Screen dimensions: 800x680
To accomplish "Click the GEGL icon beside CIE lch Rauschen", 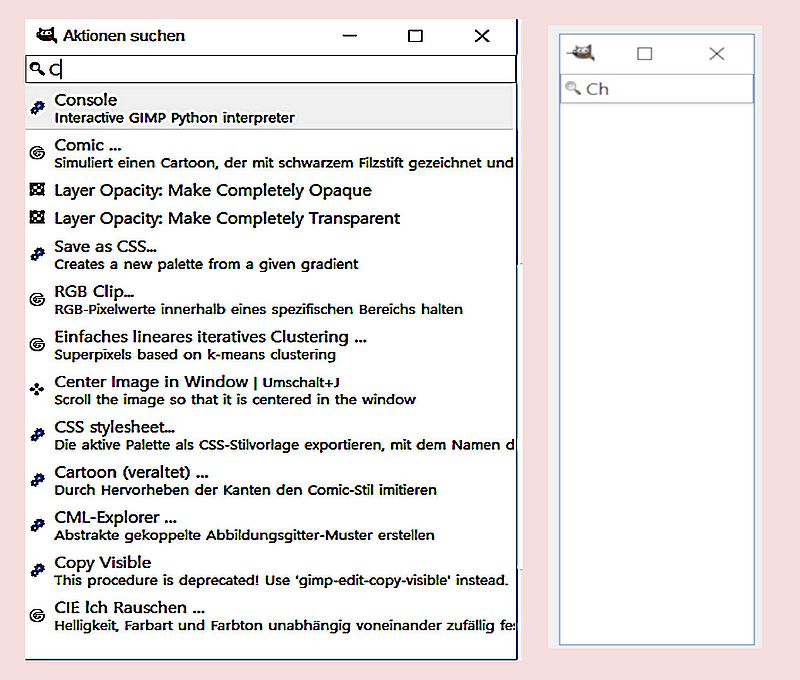I will tap(37, 615).
